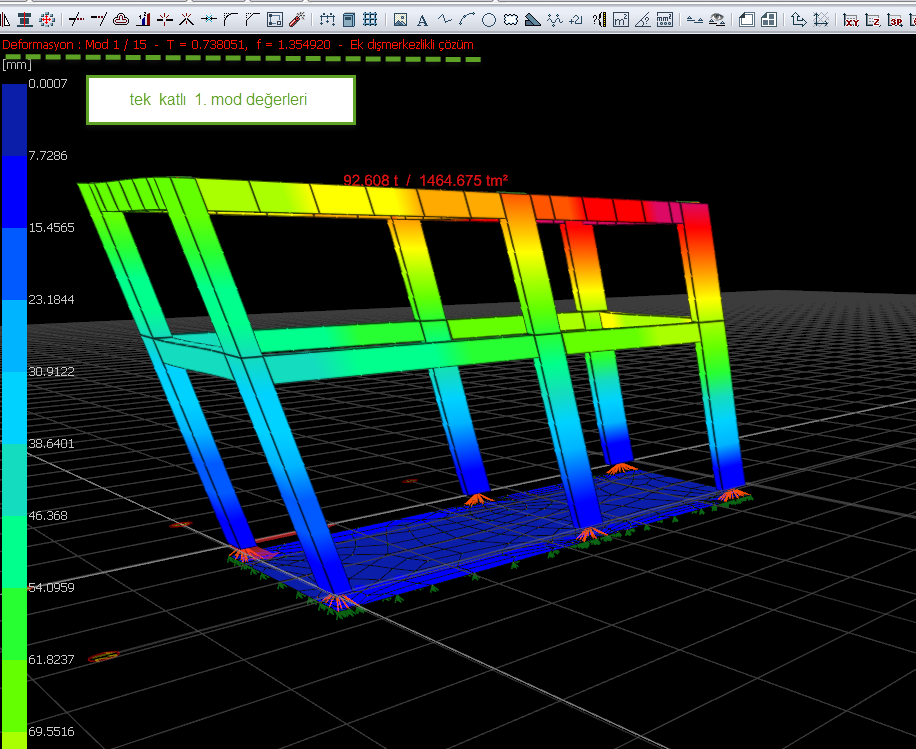Screen dimensions: 916x749
Task: Switch to XY plane view
Action: (850, 19)
